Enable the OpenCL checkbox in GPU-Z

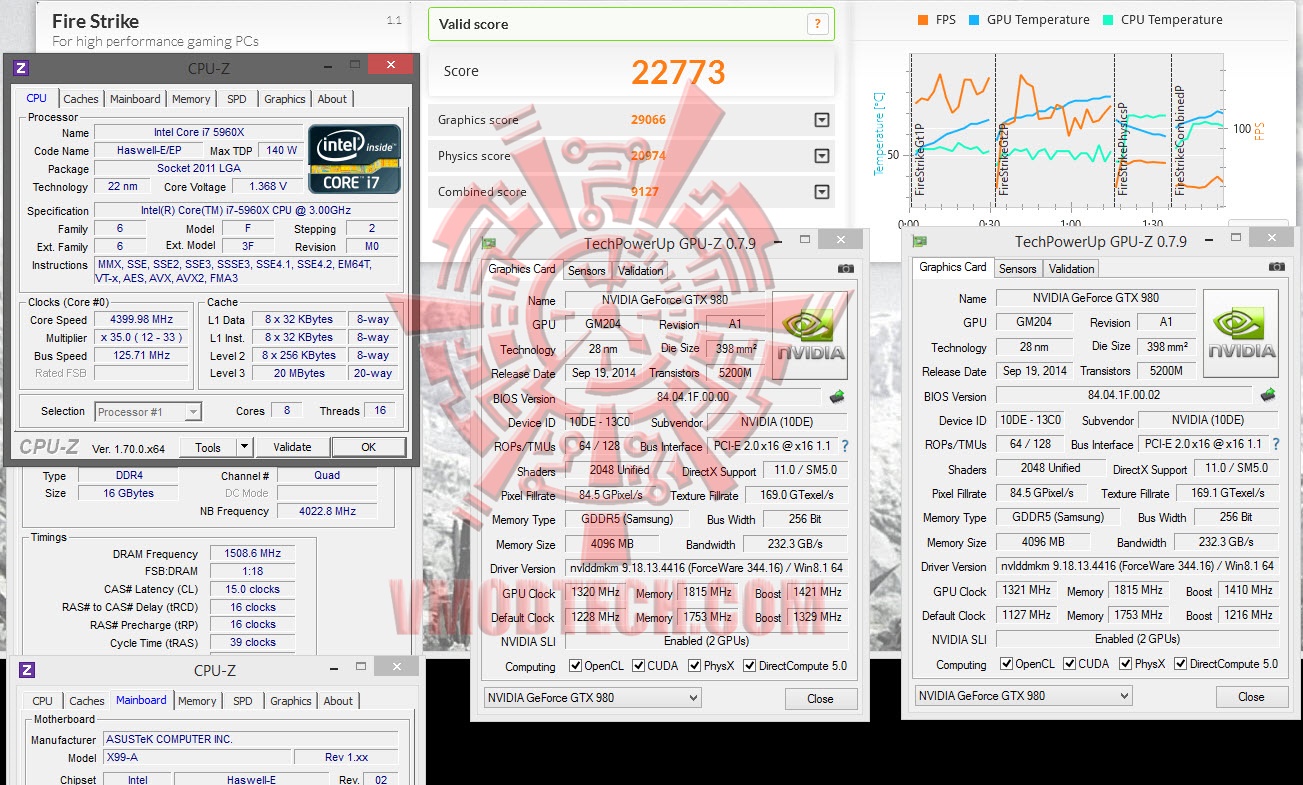tap(577, 665)
